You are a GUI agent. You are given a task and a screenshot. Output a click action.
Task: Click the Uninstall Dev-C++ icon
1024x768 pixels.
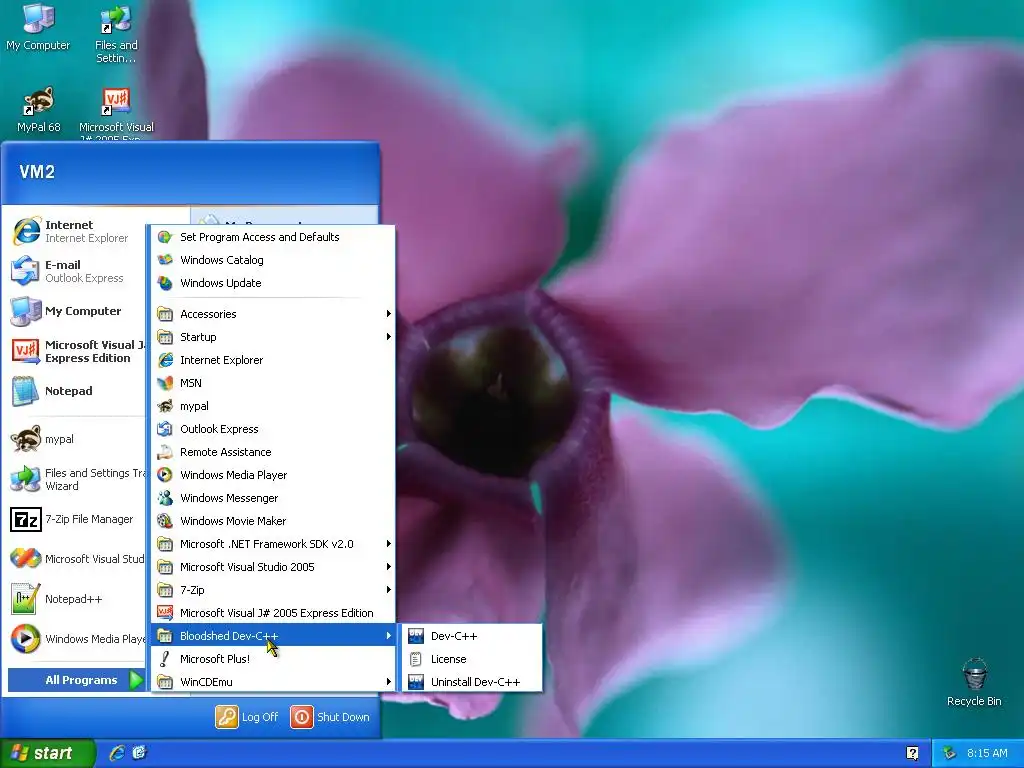click(x=416, y=682)
